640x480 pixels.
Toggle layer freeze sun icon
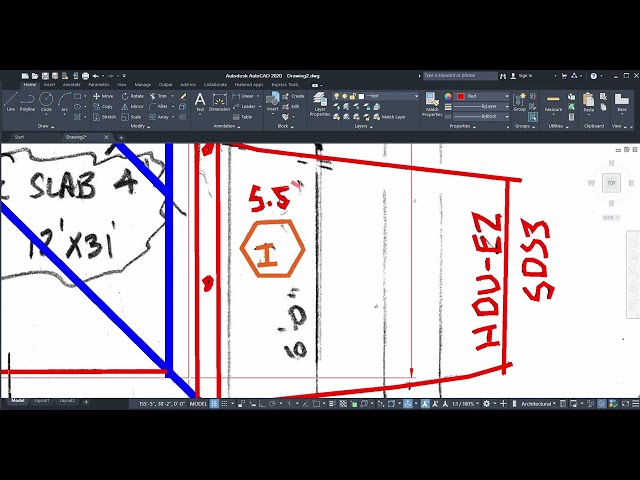coord(344,96)
